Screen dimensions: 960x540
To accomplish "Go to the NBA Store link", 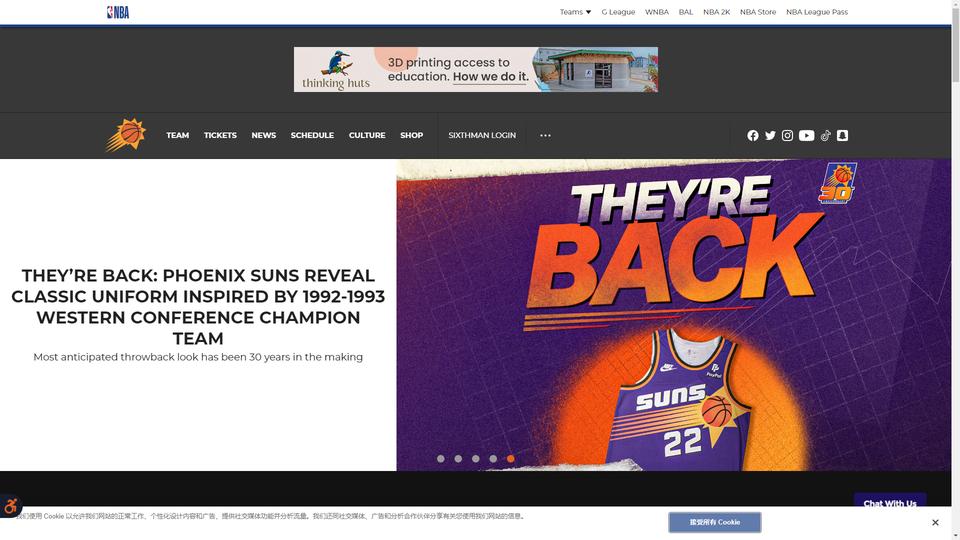I will coord(758,12).
